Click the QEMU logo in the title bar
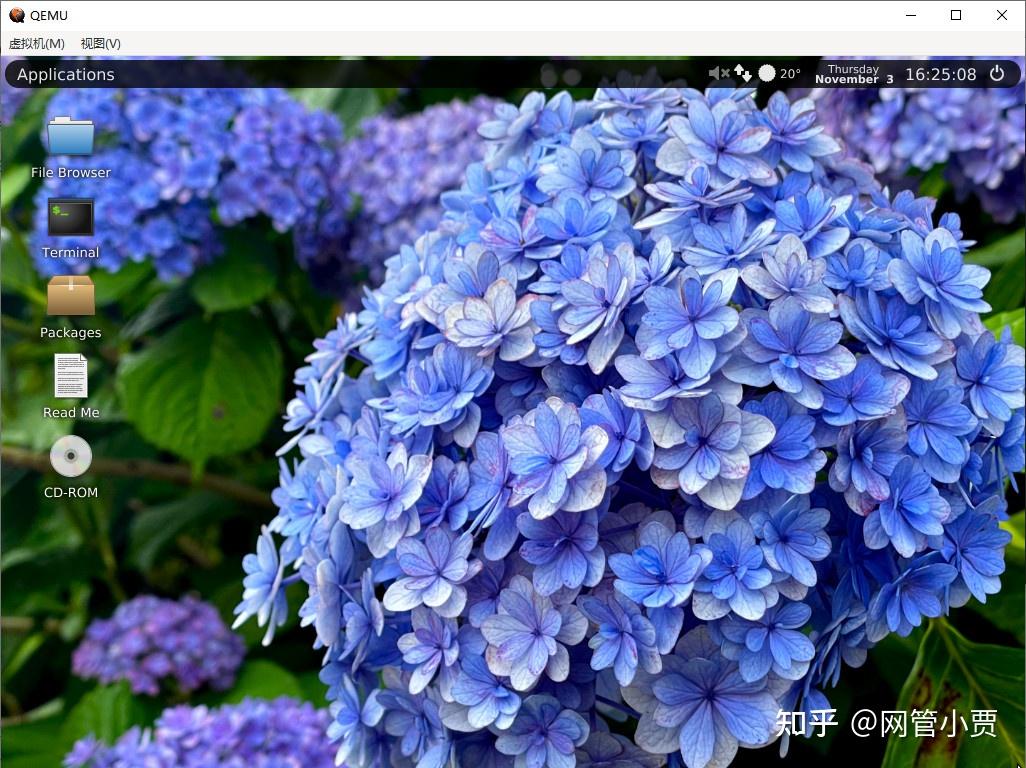 [16, 15]
